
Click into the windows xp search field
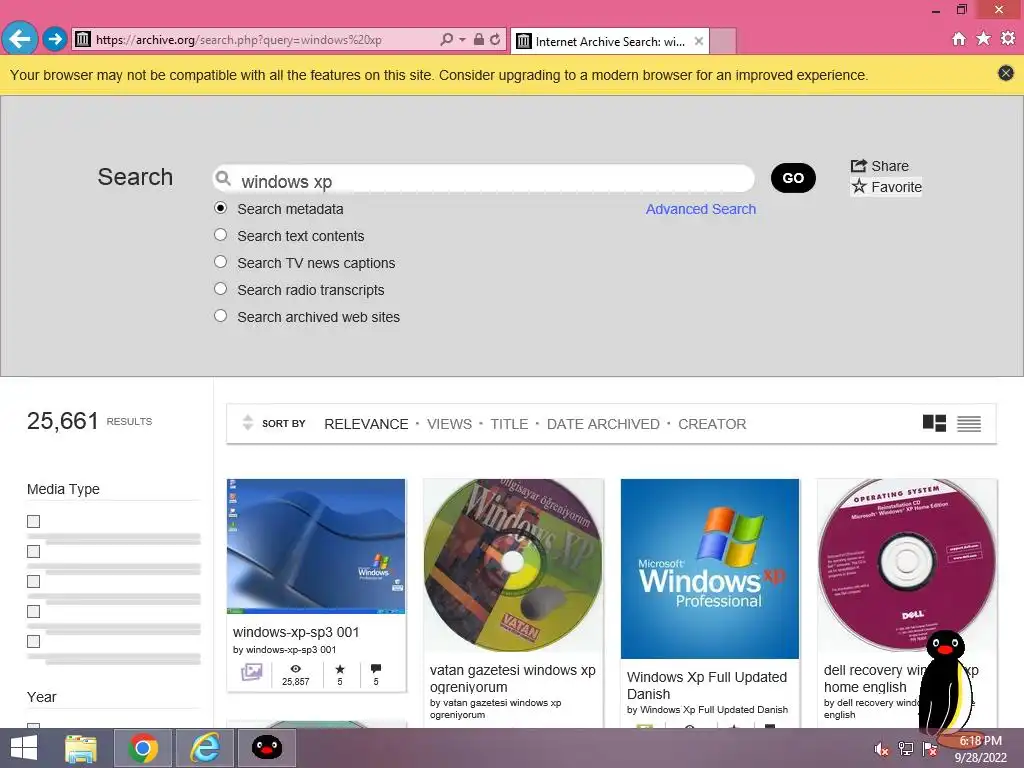click(x=483, y=179)
